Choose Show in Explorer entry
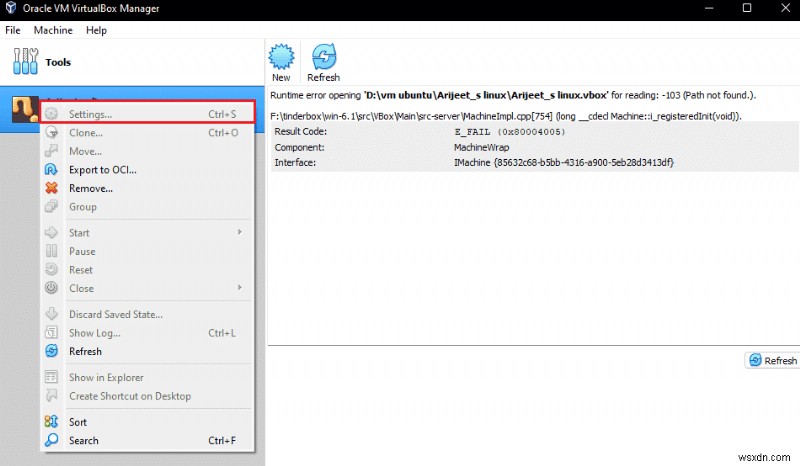 (147, 377)
